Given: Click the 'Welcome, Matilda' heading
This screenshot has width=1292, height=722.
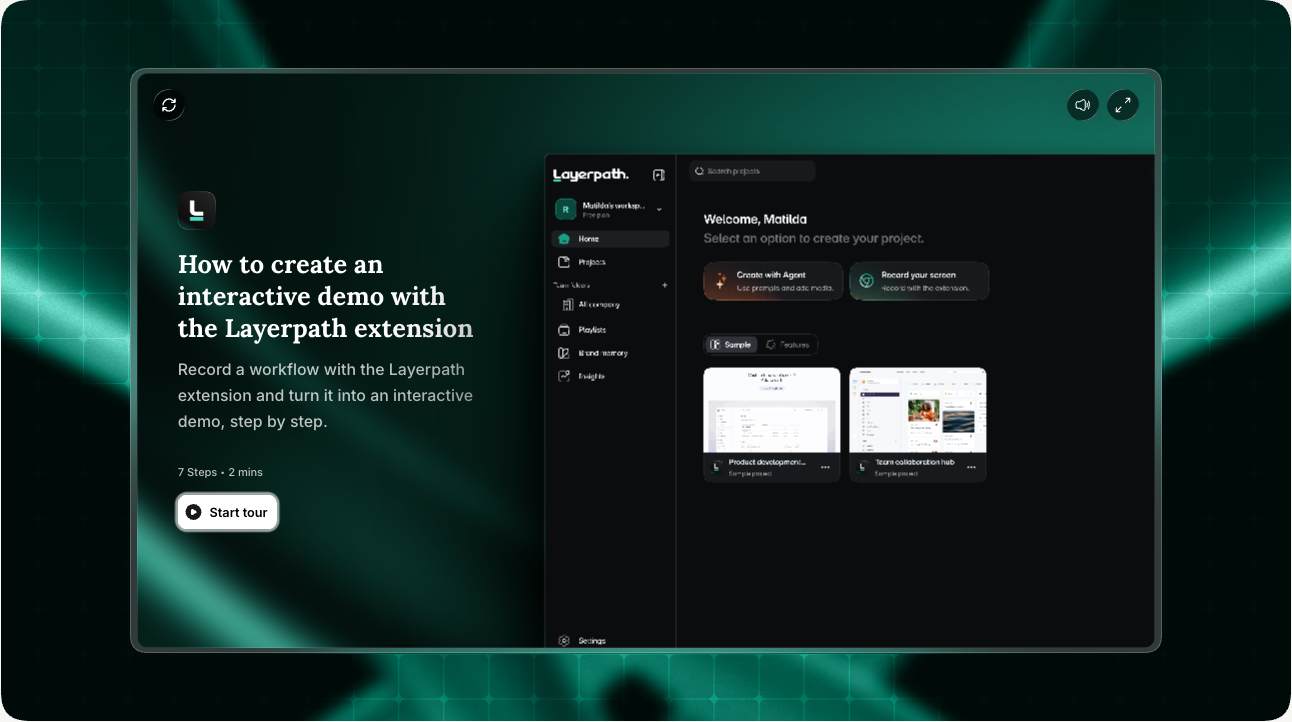Looking at the screenshot, I should 755,219.
